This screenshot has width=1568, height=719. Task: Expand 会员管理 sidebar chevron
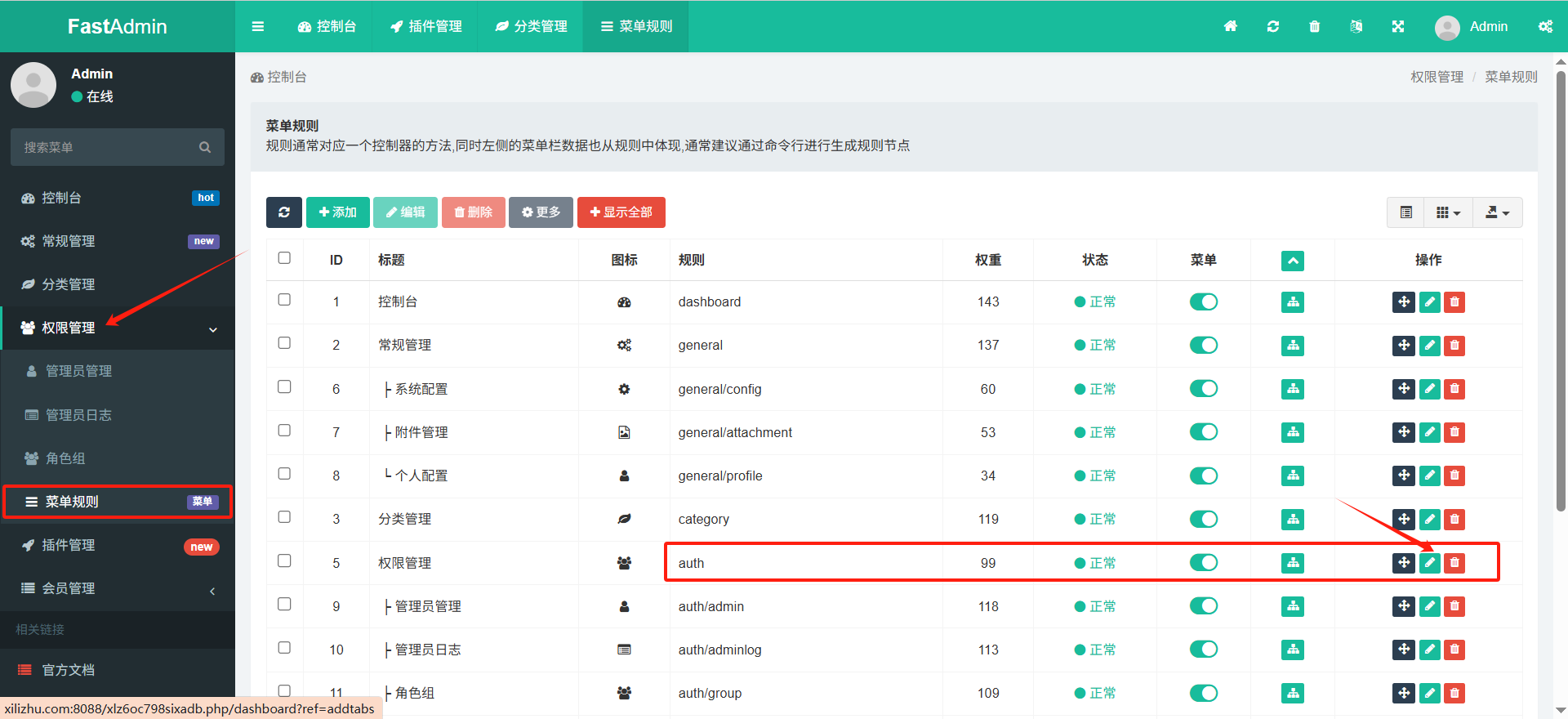212,590
